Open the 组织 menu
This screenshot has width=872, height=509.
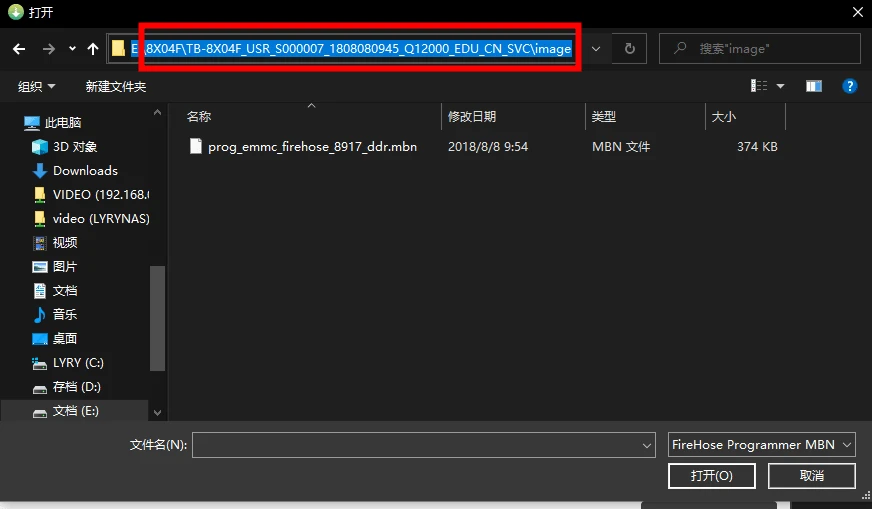pyautogui.click(x=37, y=87)
